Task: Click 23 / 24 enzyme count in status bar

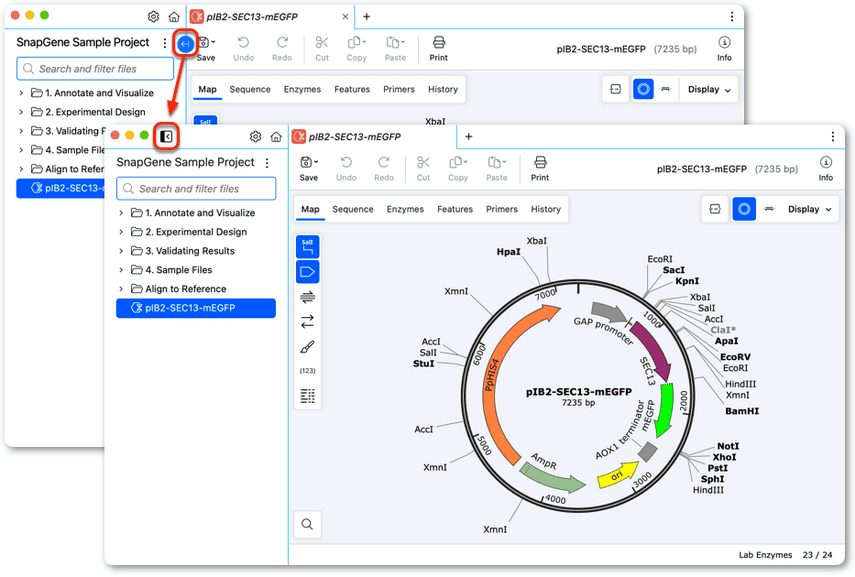Action: [x=817, y=555]
